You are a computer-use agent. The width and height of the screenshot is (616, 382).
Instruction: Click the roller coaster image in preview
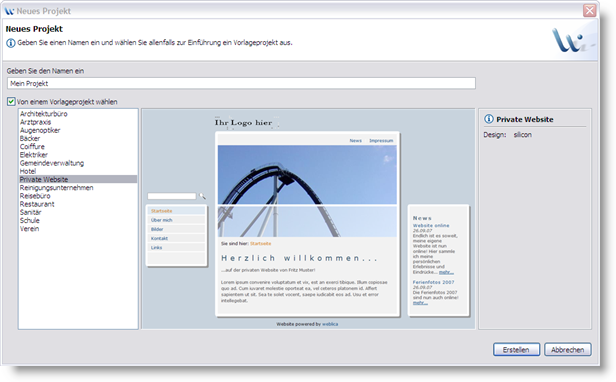tap(307, 191)
